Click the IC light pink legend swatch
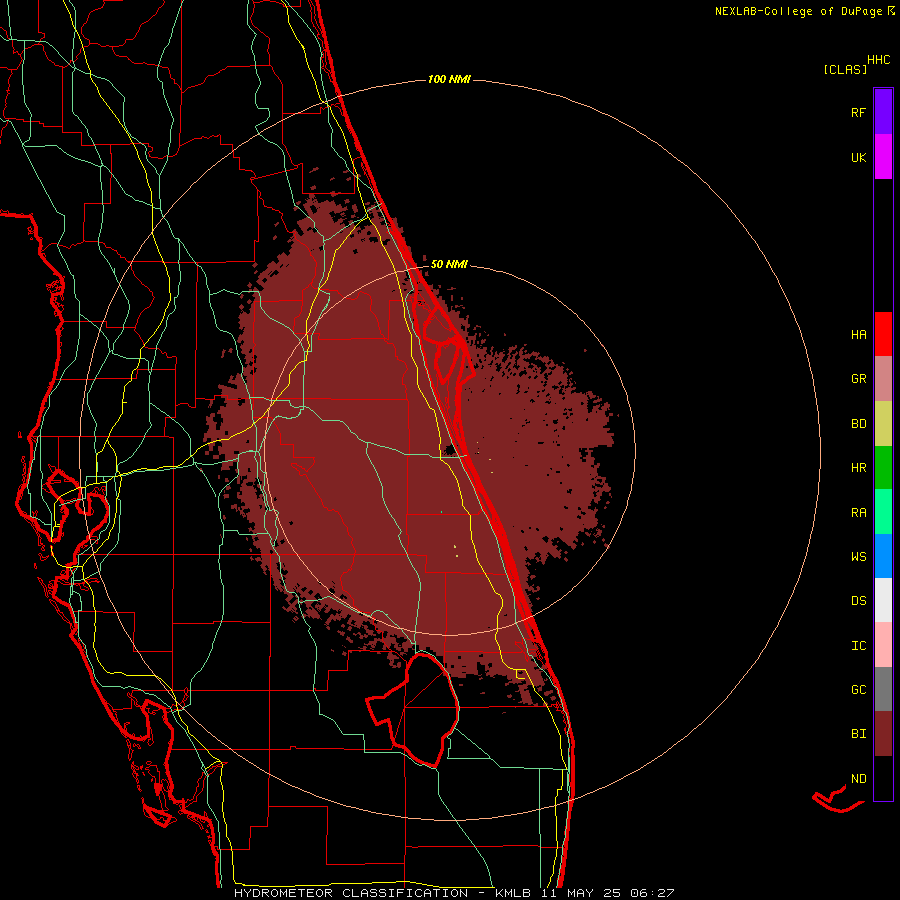The image size is (900, 900). tap(883, 645)
